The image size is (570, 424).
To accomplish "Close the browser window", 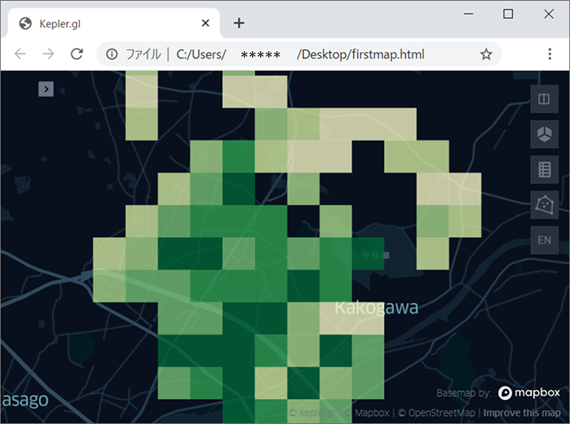I will tap(549, 14).
